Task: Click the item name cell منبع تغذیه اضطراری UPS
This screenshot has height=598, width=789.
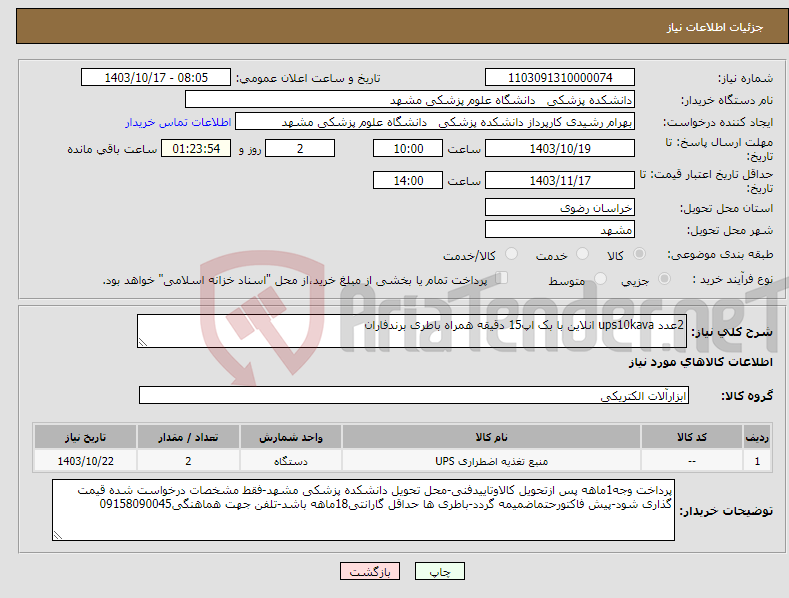Action: [491, 461]
